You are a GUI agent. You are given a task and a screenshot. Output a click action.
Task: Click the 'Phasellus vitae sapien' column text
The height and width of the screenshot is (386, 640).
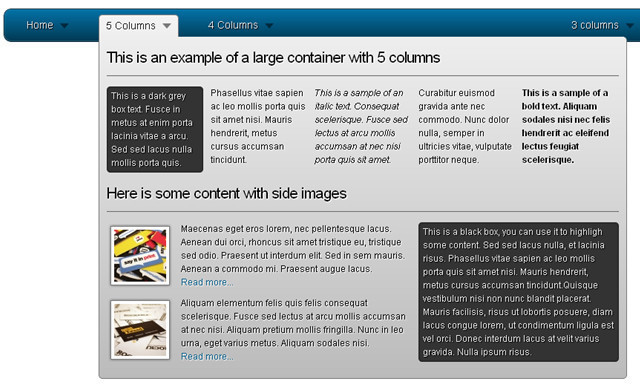[258, 126]
